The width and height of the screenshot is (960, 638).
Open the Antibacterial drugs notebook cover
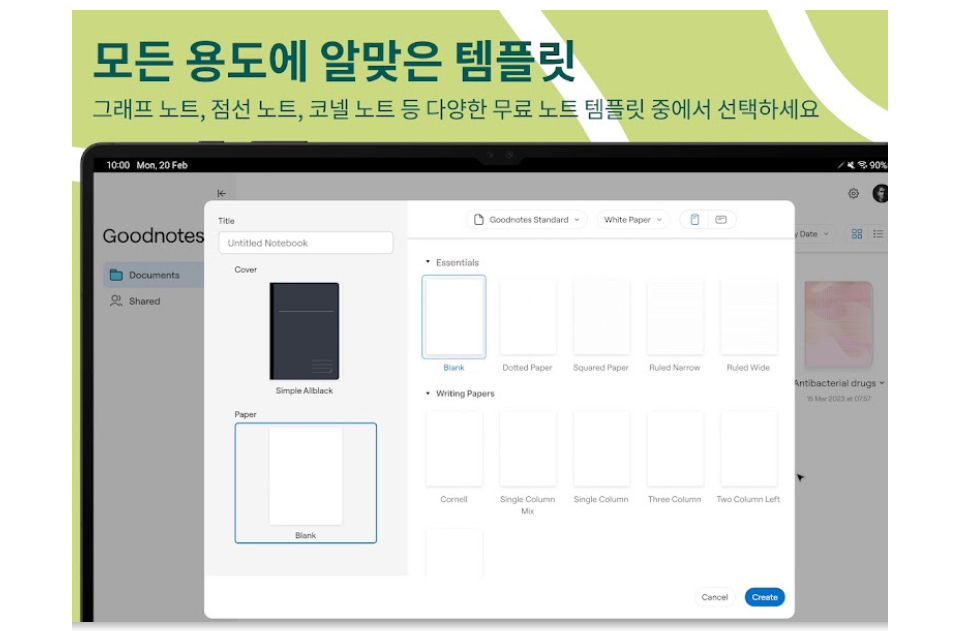click(x=838, y=325)
